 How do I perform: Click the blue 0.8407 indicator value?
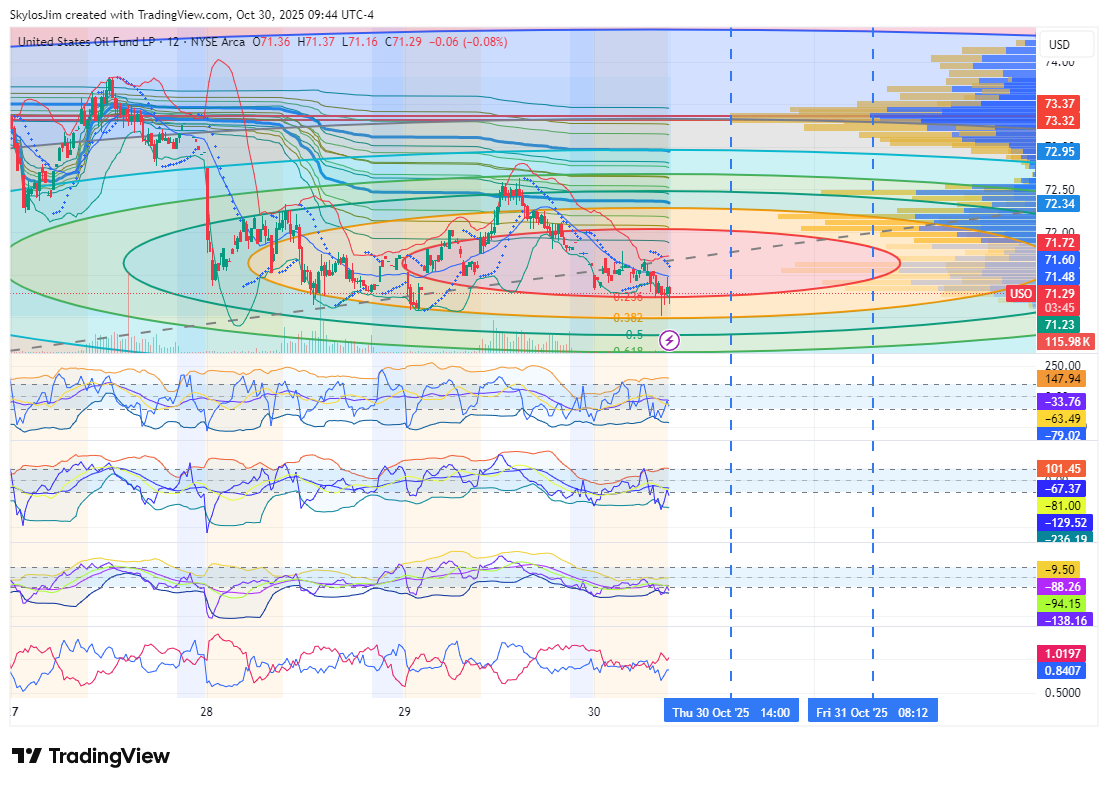(1062, 671)
